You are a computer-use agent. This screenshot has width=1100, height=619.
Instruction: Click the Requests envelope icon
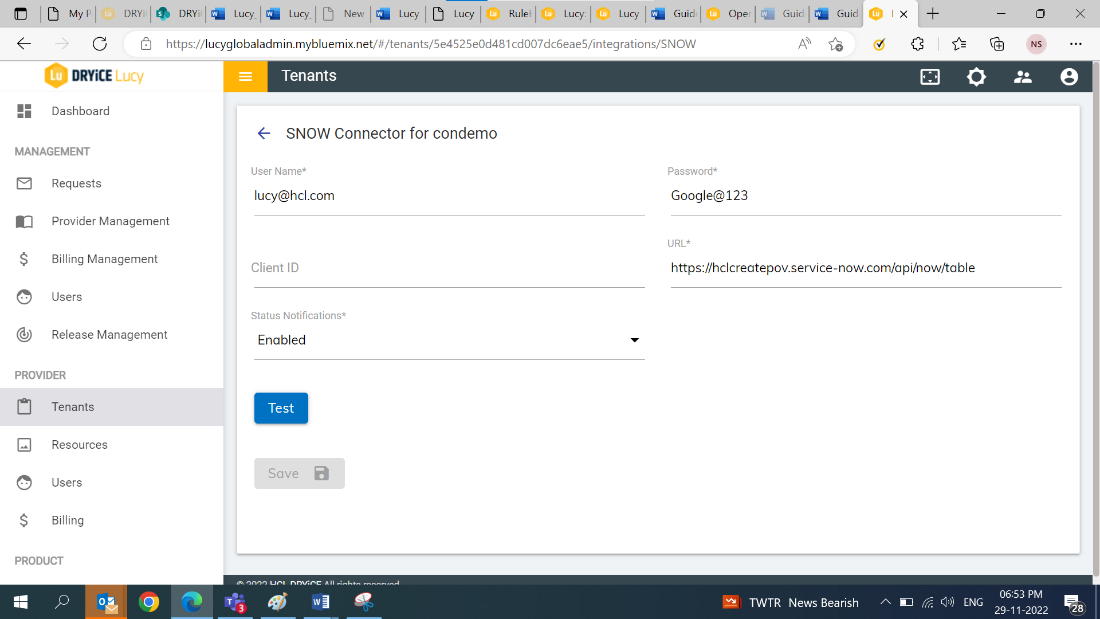pyautogui.click(x=25, y=183)
